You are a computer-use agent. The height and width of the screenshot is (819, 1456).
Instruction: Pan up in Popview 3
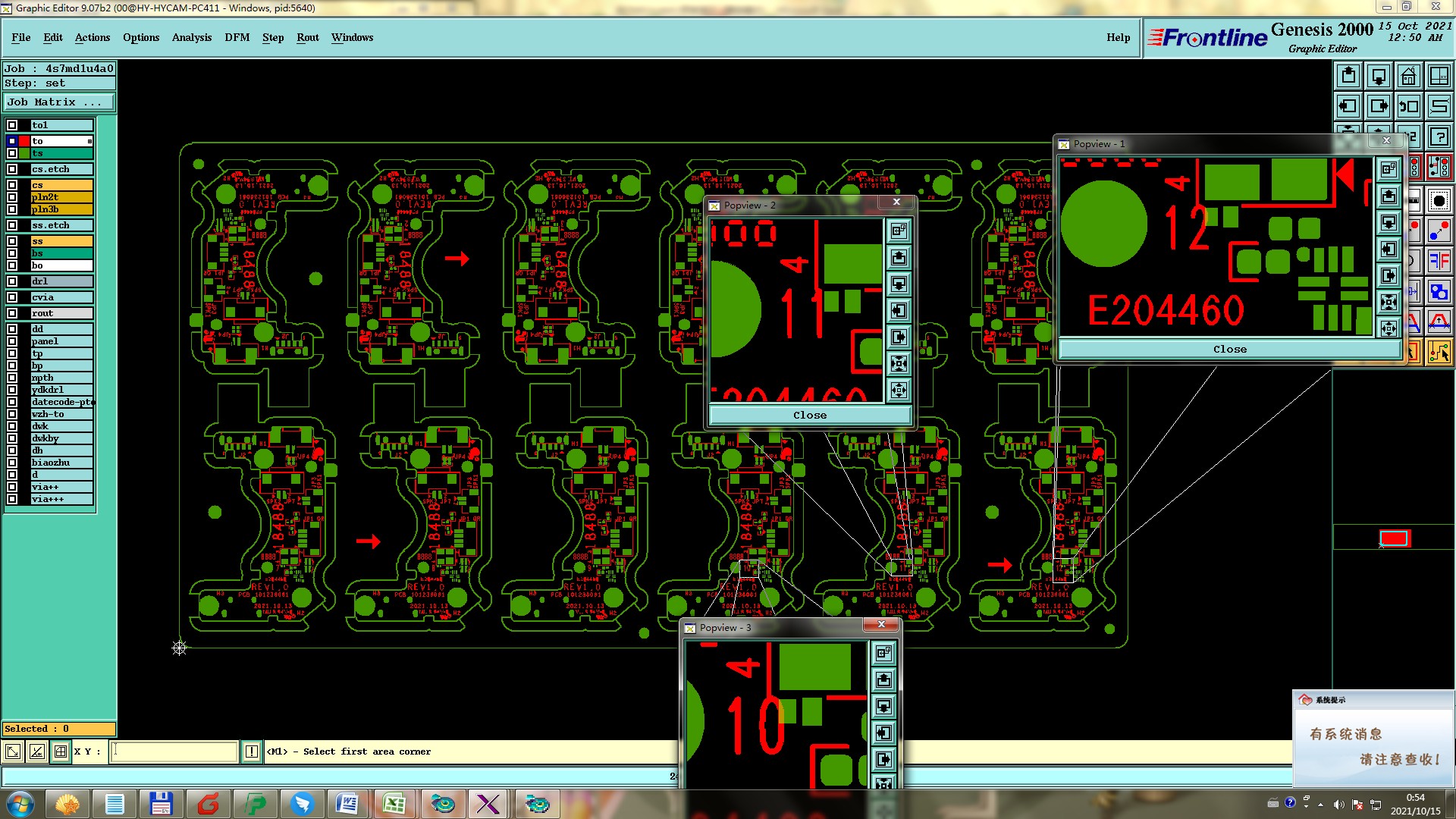pos(883,680)
